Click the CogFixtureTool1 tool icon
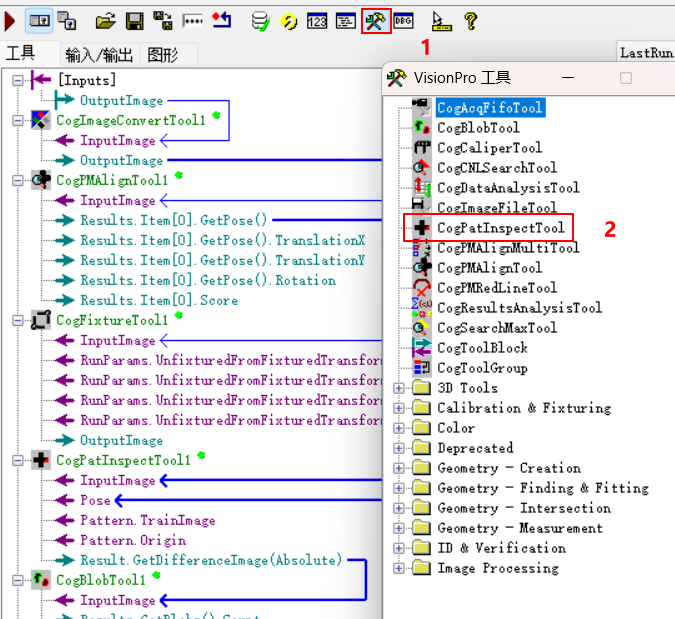Viewport: 675px width, 619px height. tap(40, 320)
